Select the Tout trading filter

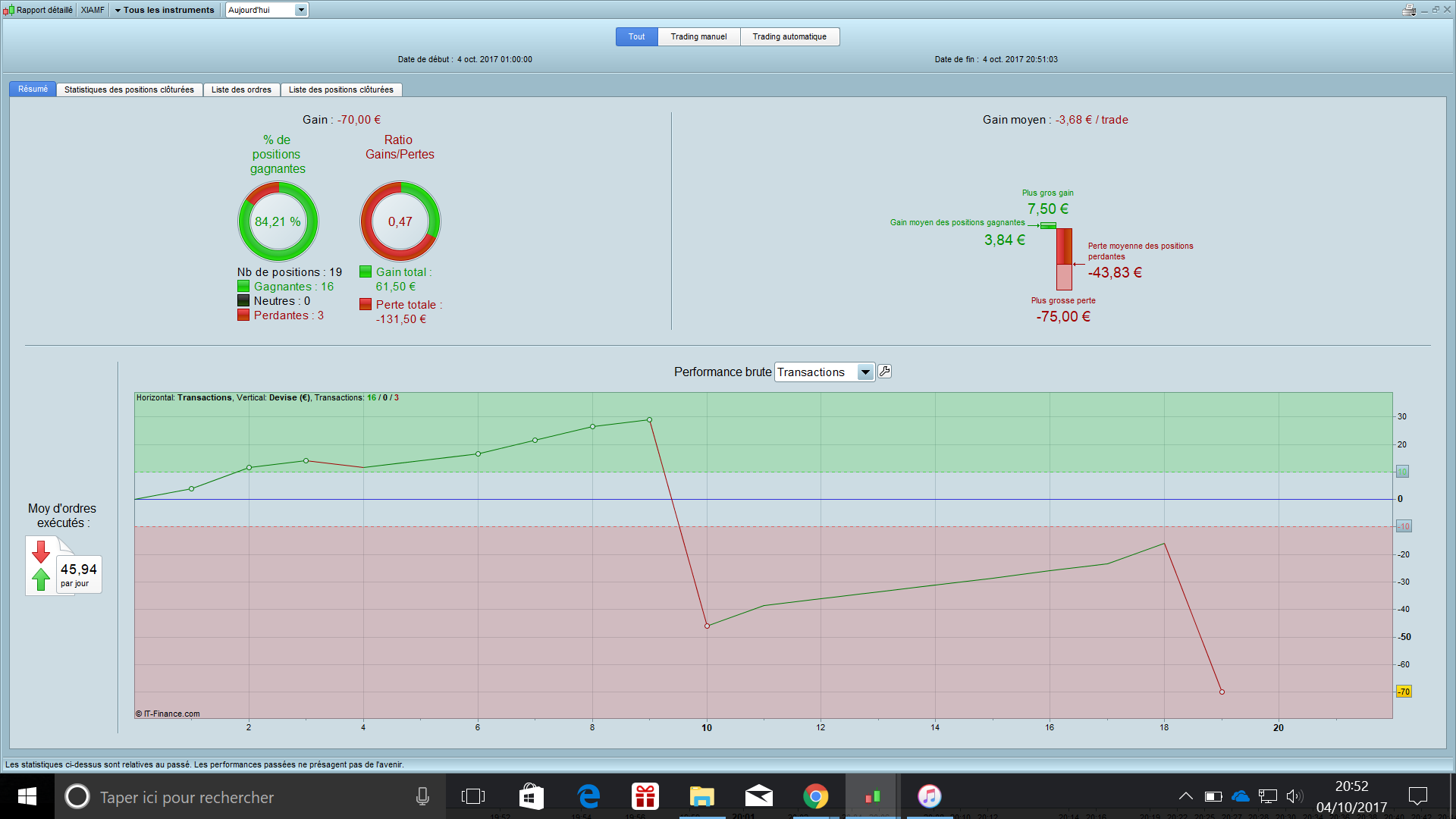point(636,36)
